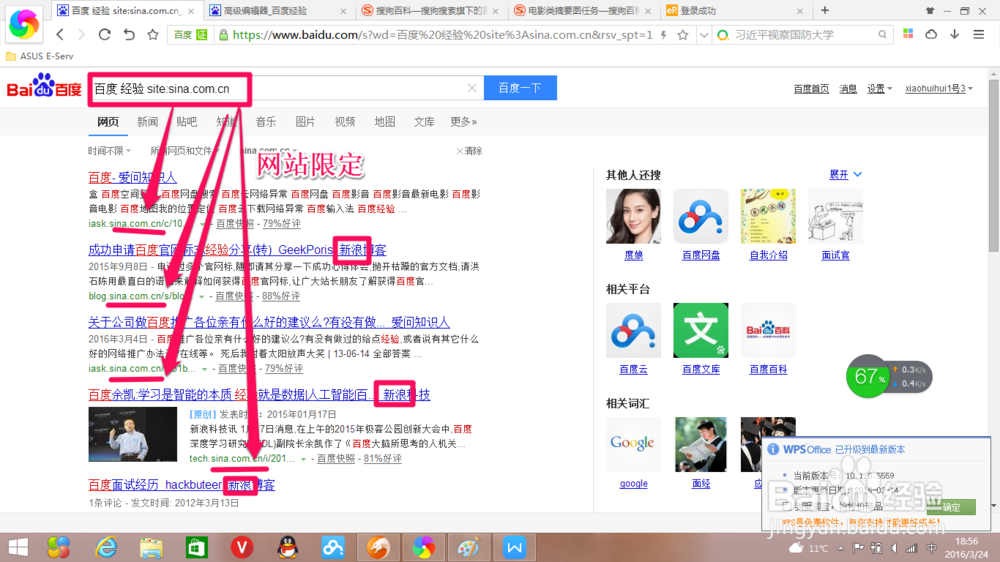Viewport: 1000px width, 562px height.
Task: Open the ASUS E-Serv bookmark folder
Action: click(x=40, y=56)
